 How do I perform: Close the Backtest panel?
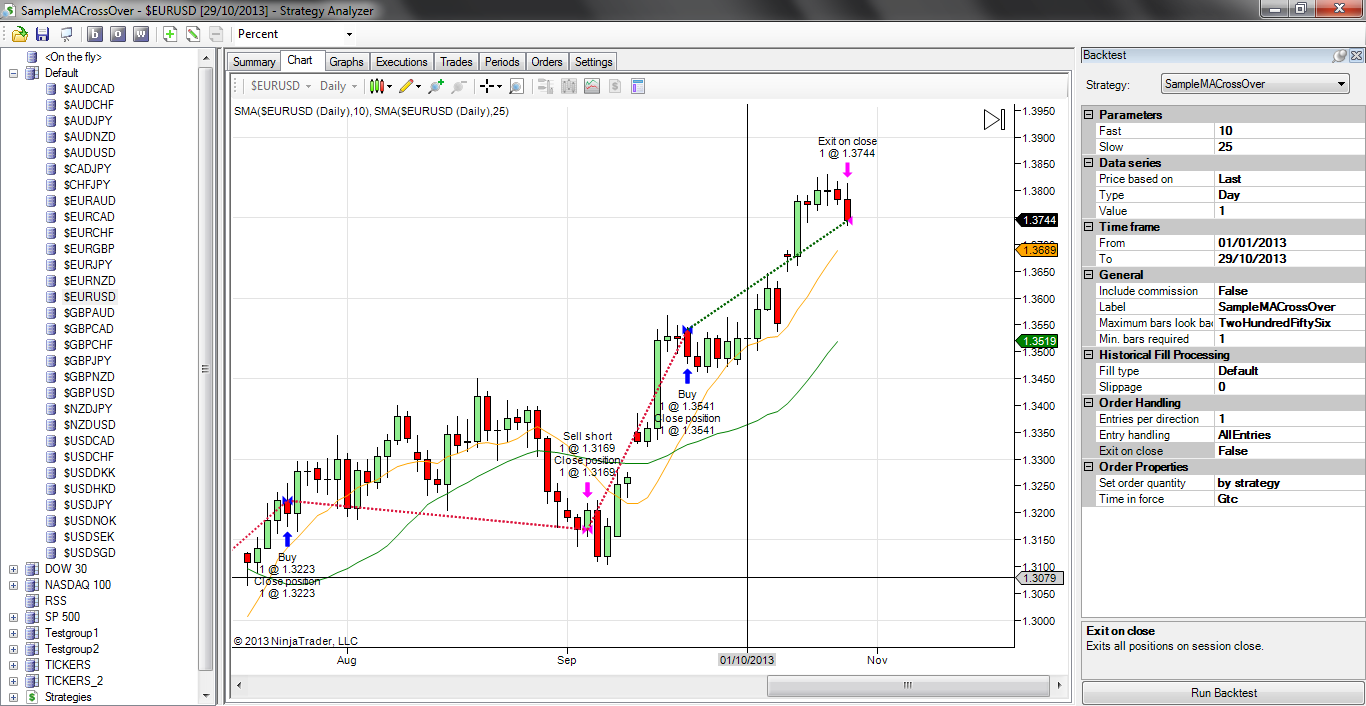coord(1354,56)
